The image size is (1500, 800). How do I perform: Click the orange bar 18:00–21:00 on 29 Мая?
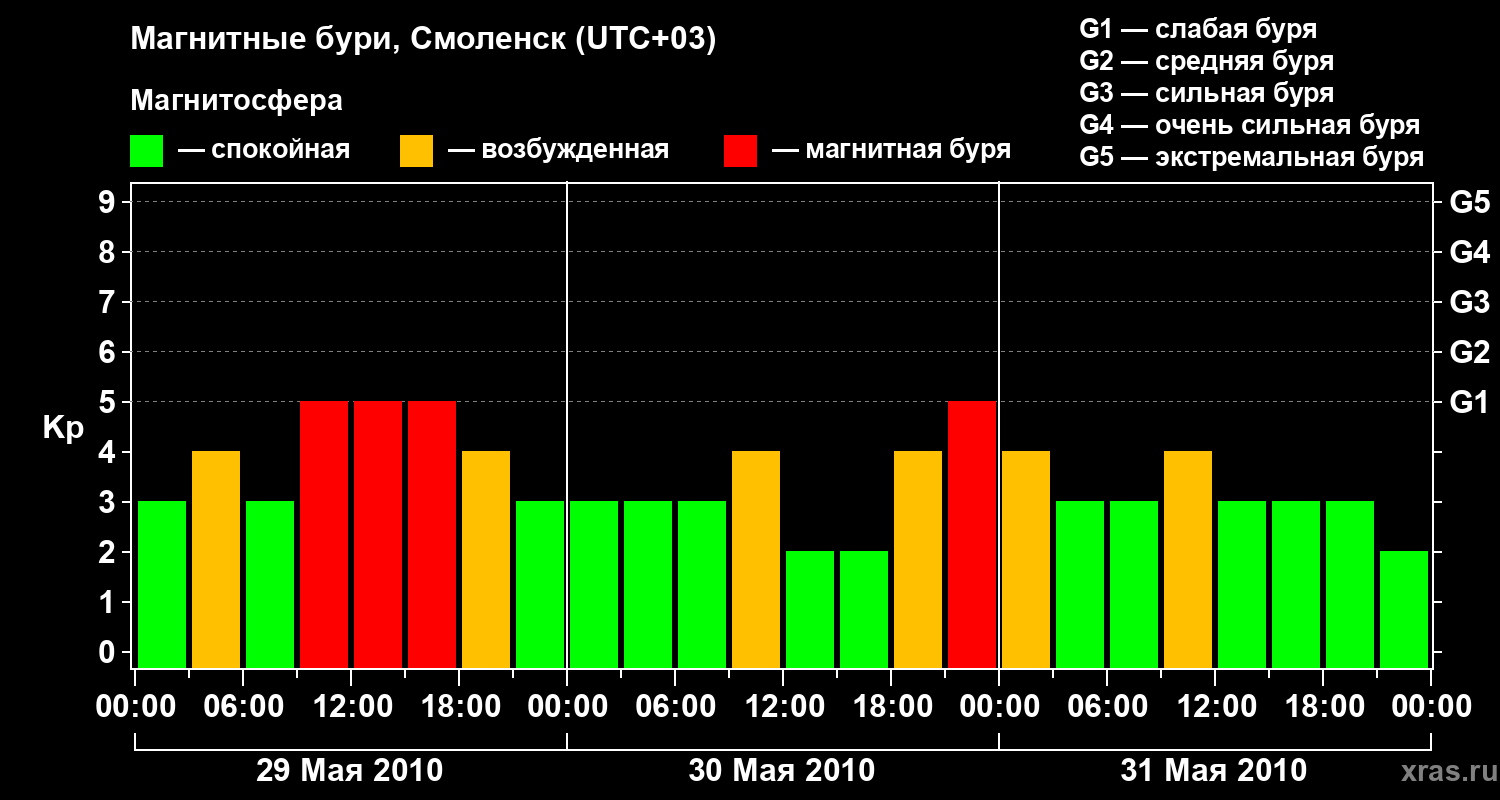pyautogui.click(x=486, y=559)
